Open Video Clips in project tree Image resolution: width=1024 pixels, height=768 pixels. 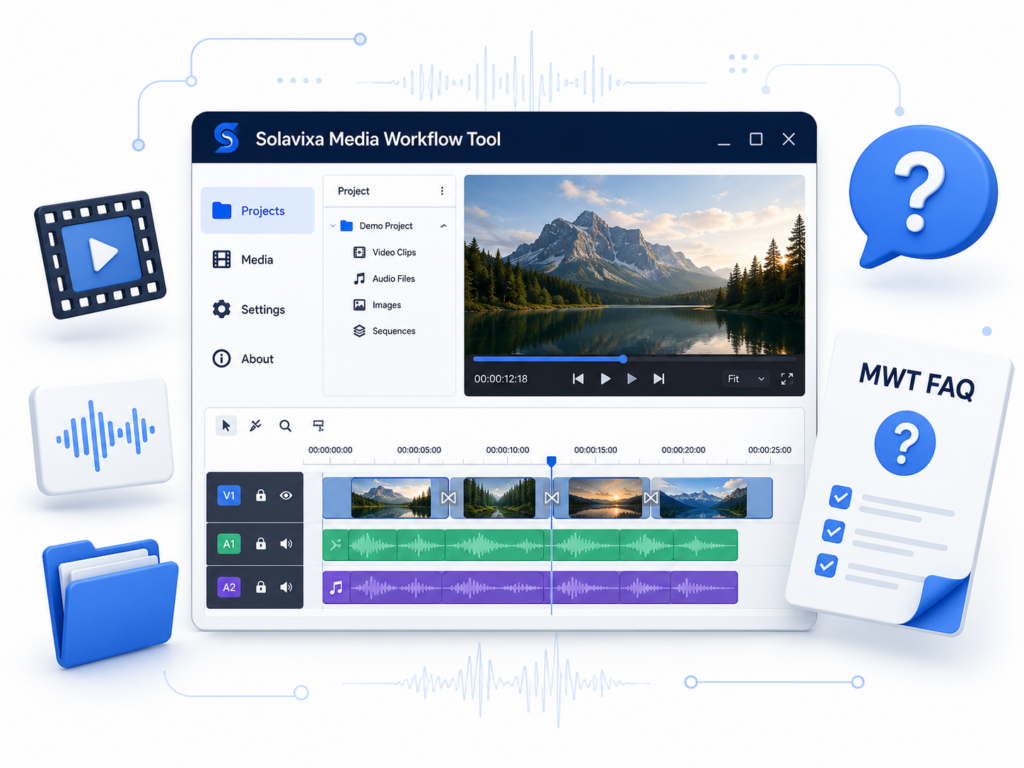point(385,252)
